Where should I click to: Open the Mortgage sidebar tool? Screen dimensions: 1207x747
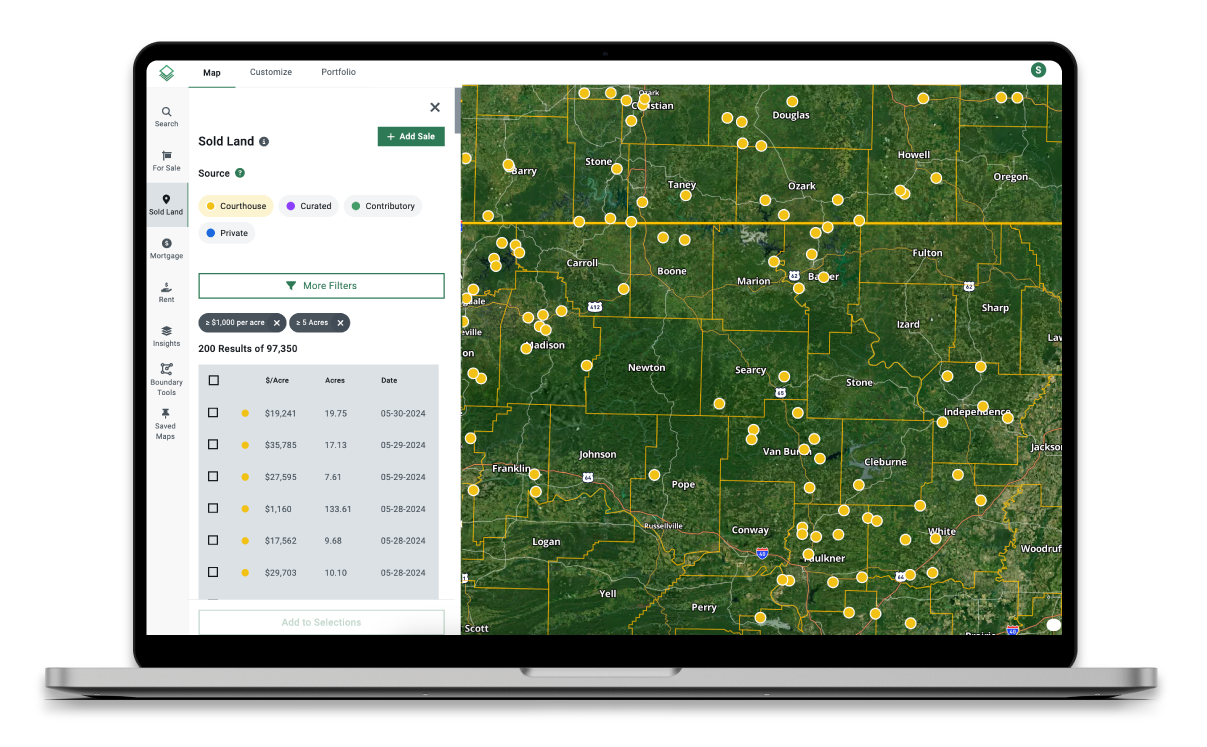click(x=166, y=249)
